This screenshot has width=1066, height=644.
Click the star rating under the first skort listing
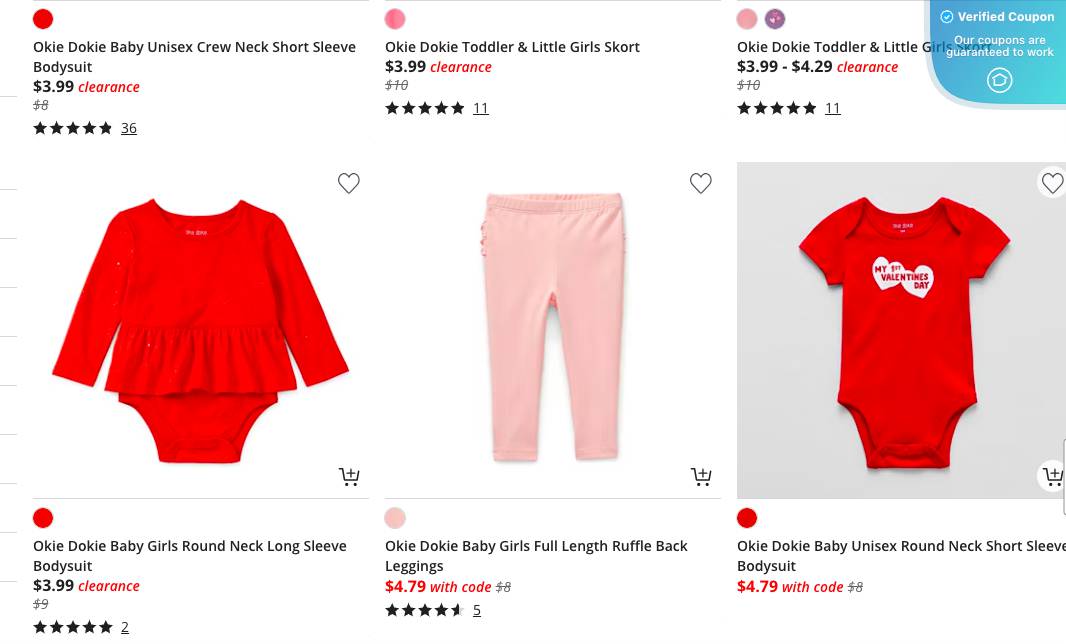point(424,108)
